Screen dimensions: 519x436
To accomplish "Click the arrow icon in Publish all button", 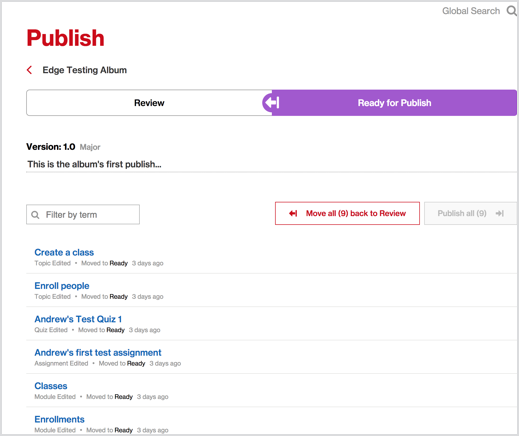I will click(x=499, y=213).
